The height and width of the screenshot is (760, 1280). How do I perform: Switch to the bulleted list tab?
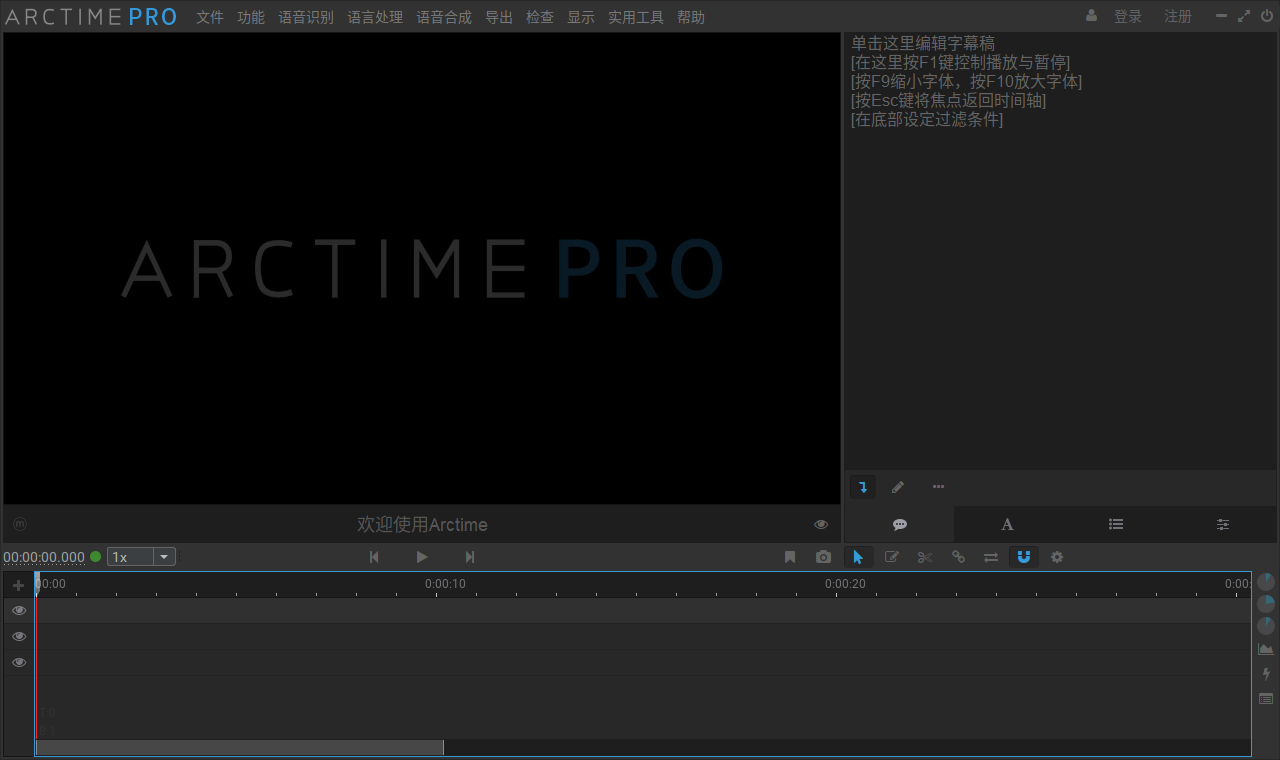click(1116, 525)
